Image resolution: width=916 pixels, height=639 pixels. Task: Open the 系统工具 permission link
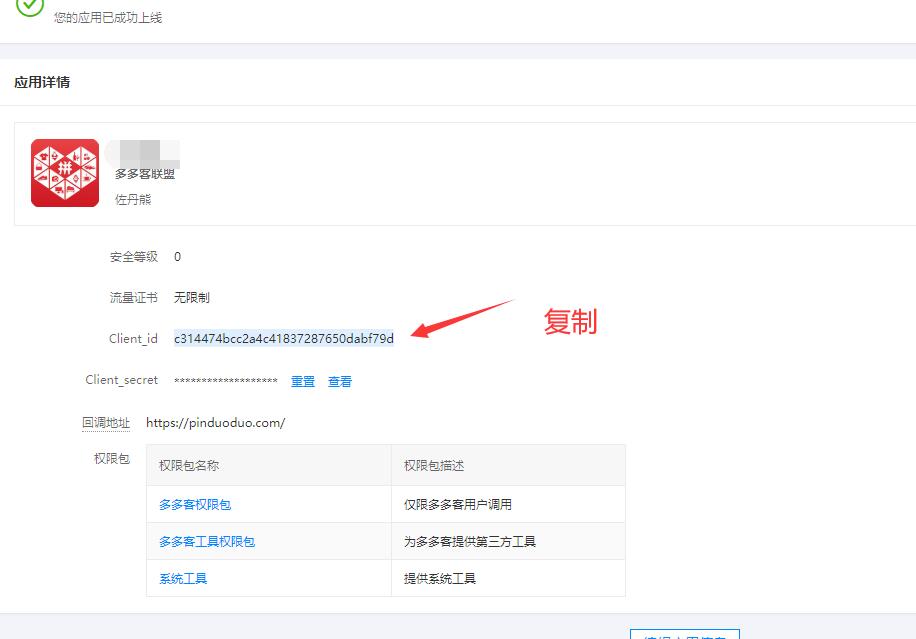tap(183, 578)
